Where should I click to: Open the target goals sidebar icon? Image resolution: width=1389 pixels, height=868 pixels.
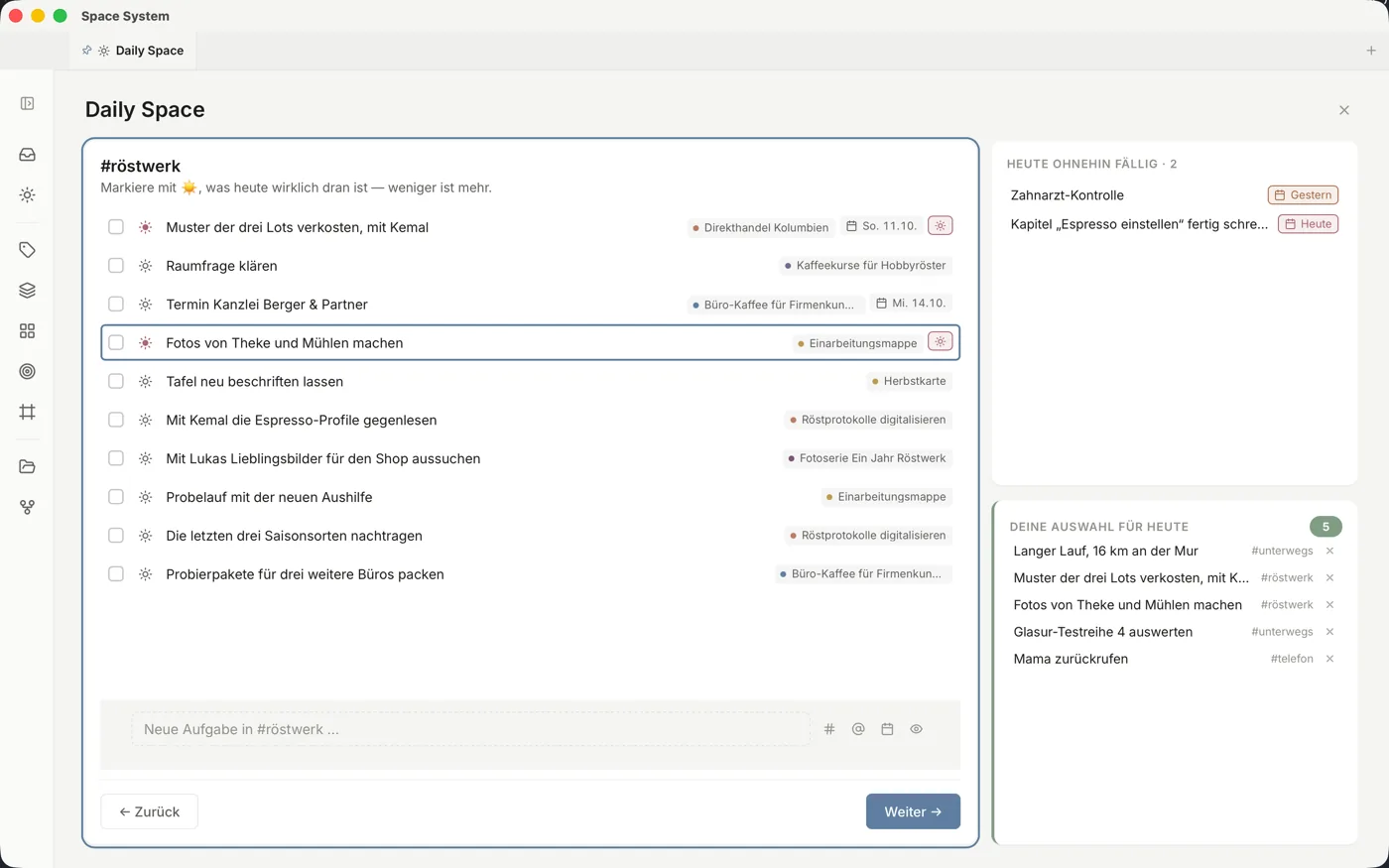27,371
